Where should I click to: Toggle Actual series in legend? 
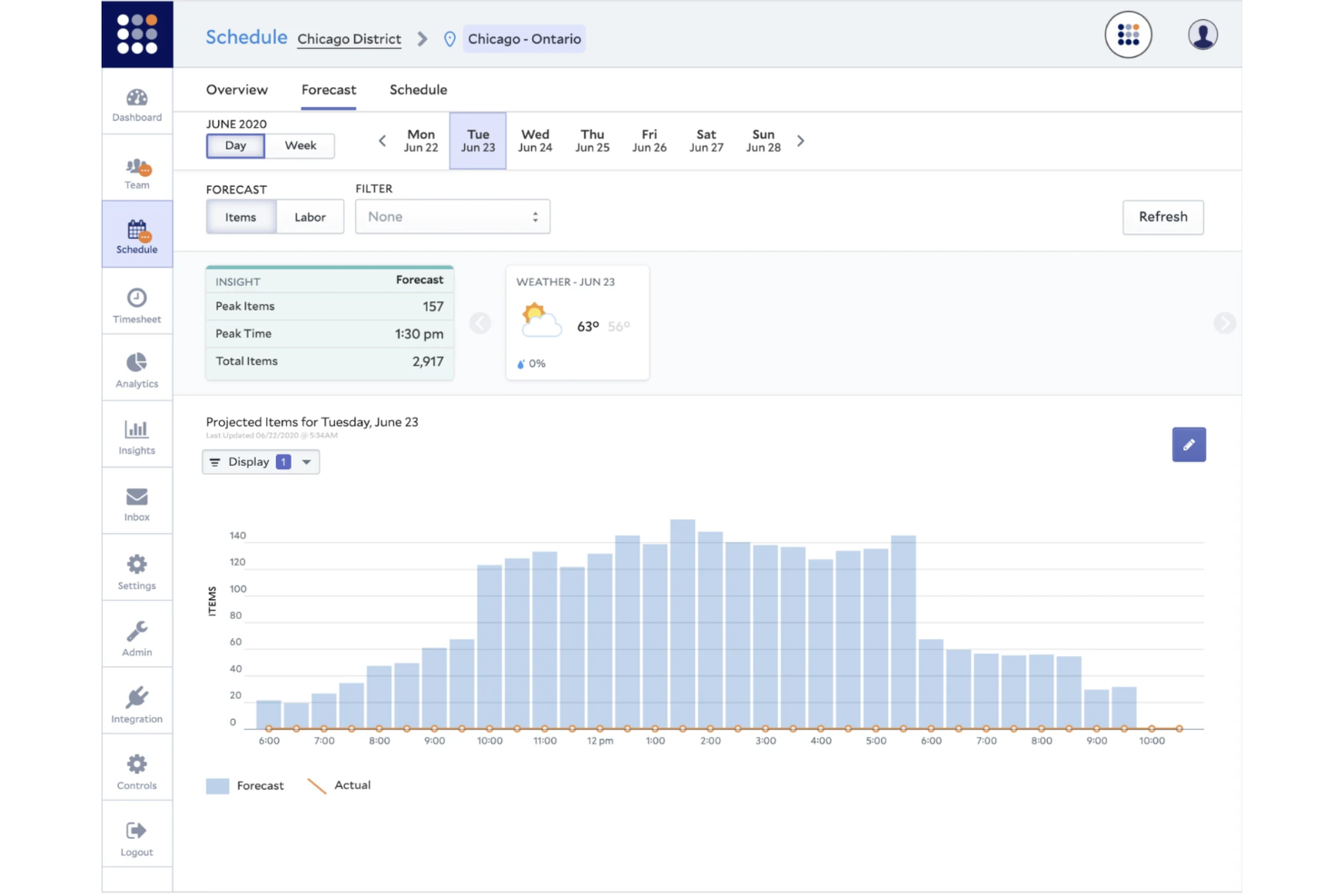point(340,785)
